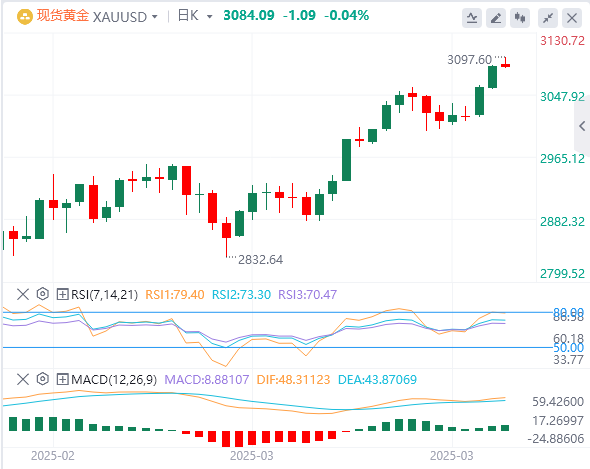This screenshot has height=469, width=590.
Task: Click the -24.88606 MACD axis label
Action: pos(556,439)
